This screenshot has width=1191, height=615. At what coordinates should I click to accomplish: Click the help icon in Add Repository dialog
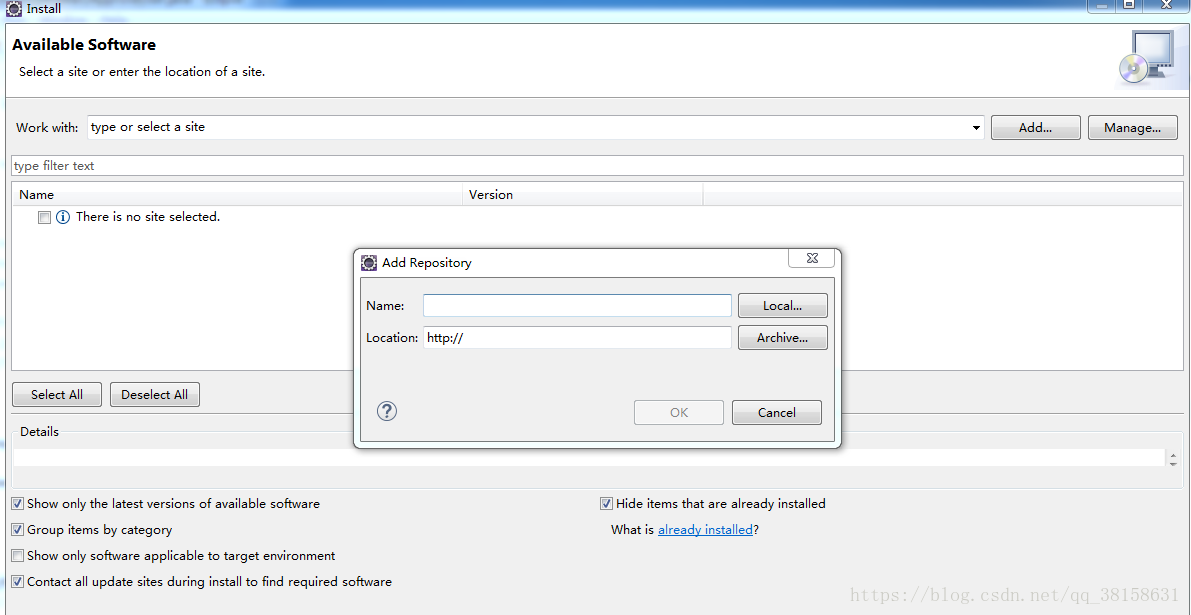click(387, 411)
